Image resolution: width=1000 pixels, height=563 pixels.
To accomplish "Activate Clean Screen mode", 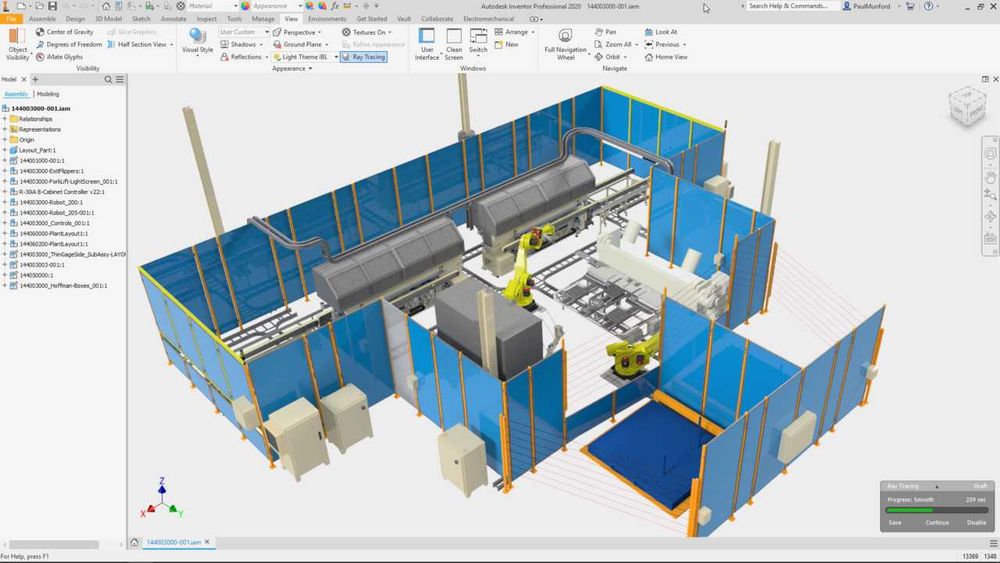I will tap(454, 44).
